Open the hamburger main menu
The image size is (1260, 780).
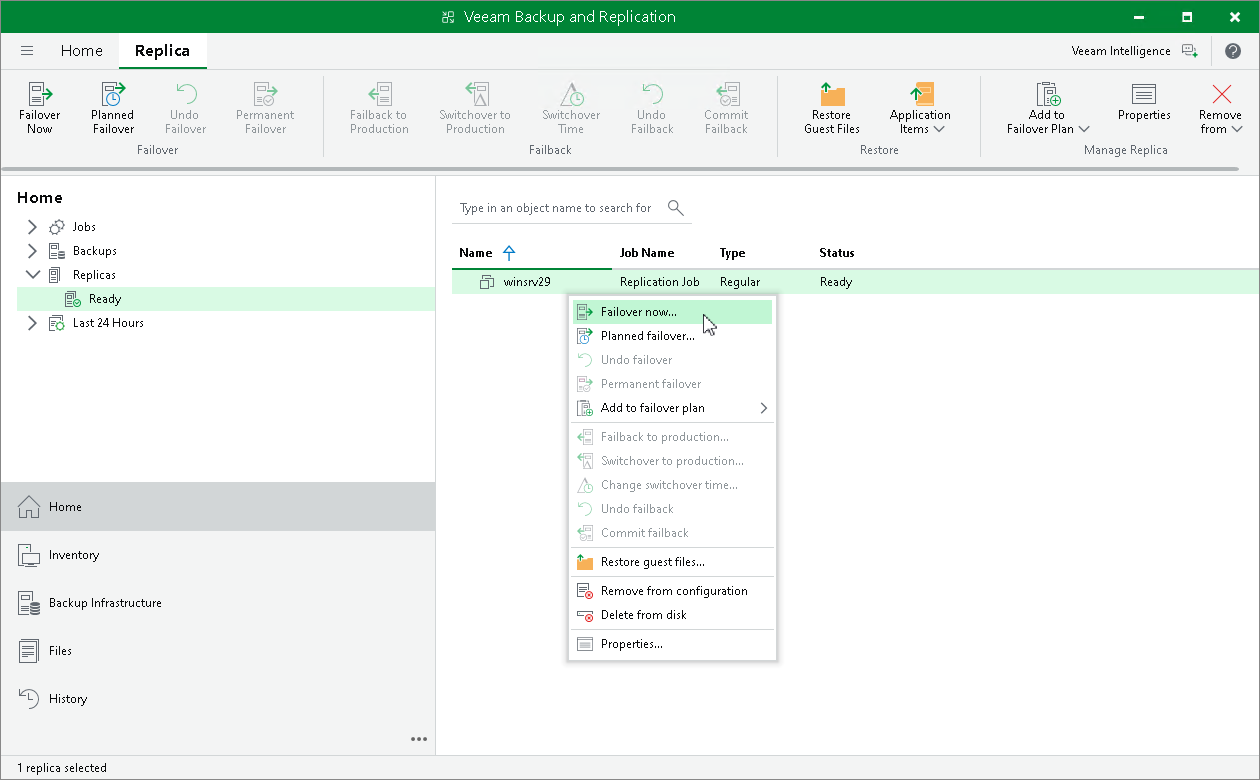click(27, 51)
